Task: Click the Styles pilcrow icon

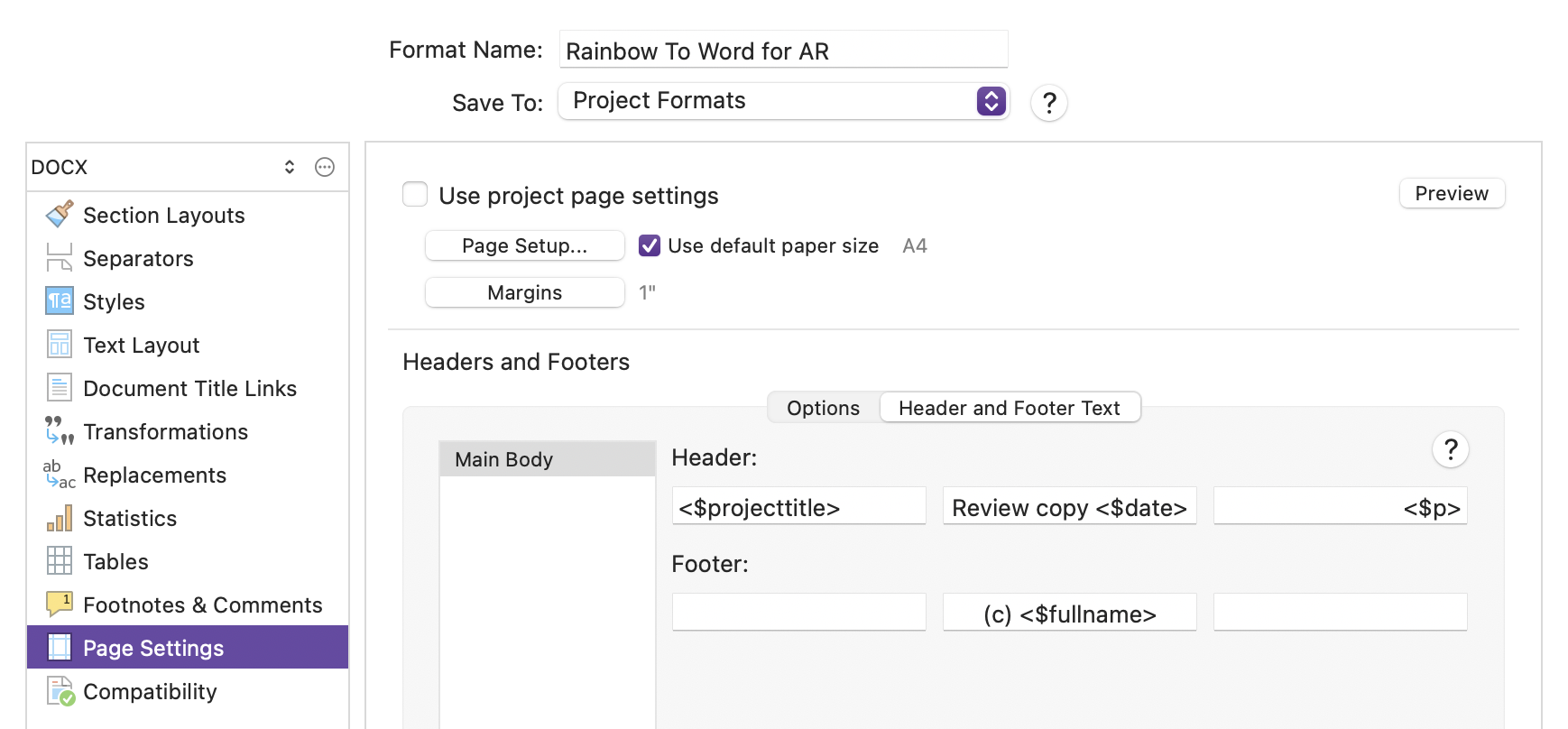Action: click(60, 301)
